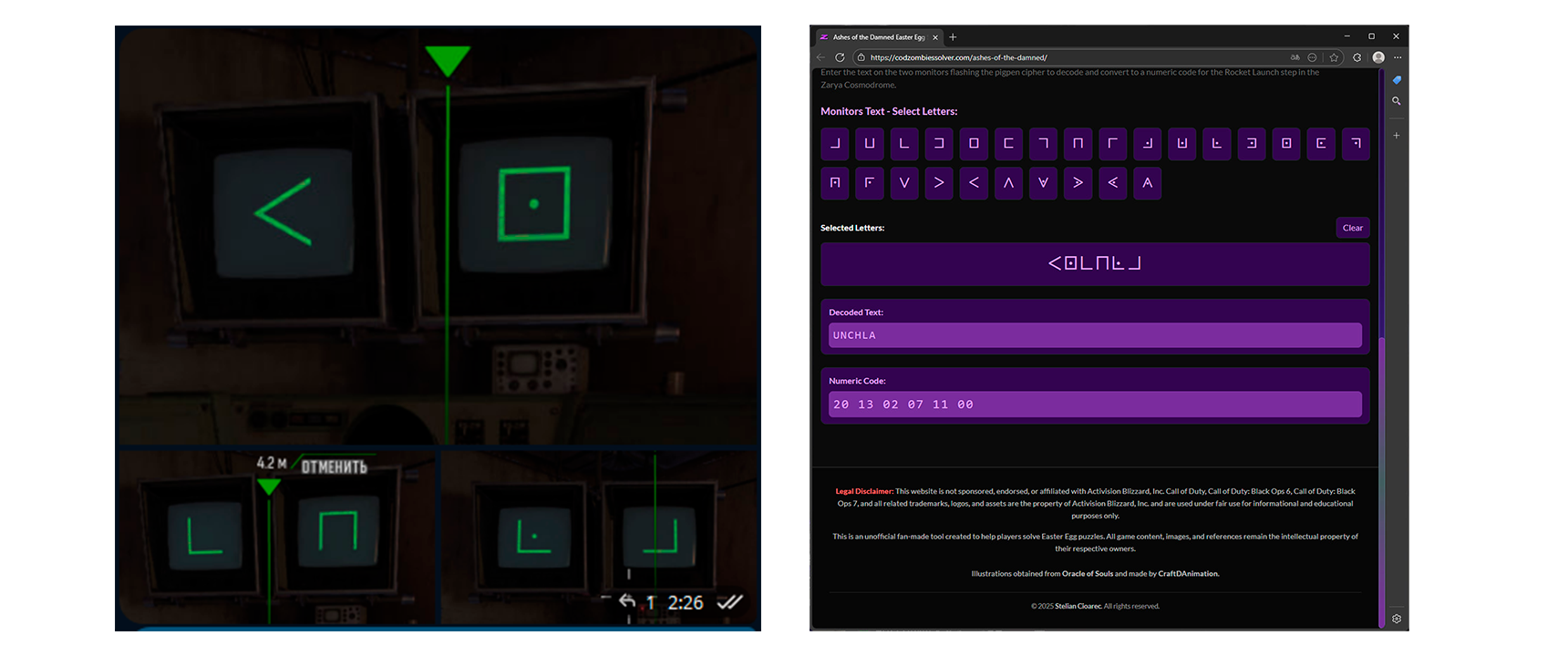Viewport: 1568px width, 656px height.
Task: Open sidebar settings gear icon
Action: [1397, 619]
